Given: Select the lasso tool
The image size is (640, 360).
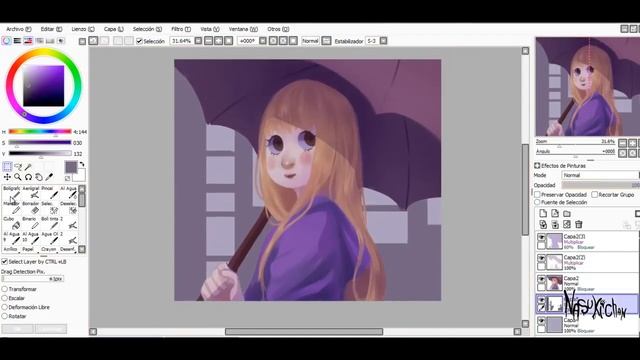Looking at the screenshot, I should 18,167.
